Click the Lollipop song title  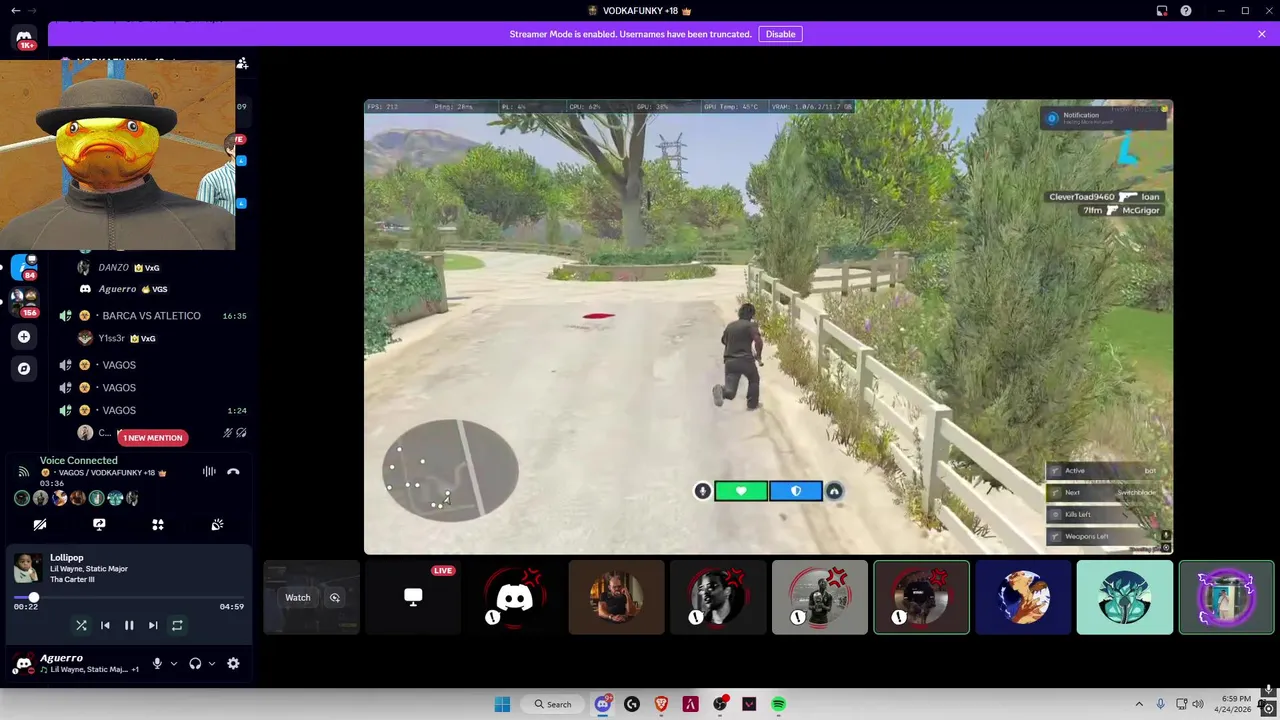pos(67,558)
